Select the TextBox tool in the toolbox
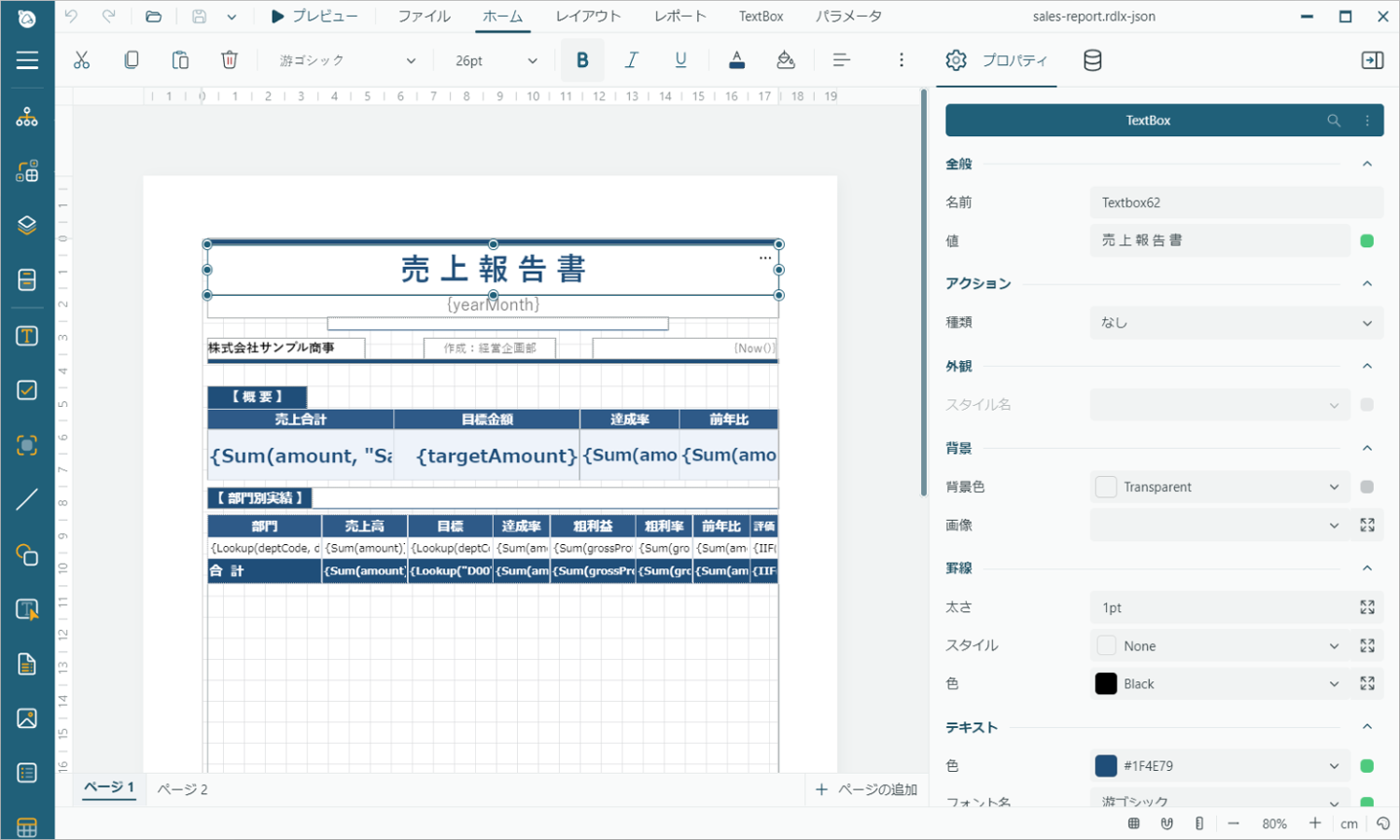The height and width of the screenshot is (840, 1400). point(27,336)
